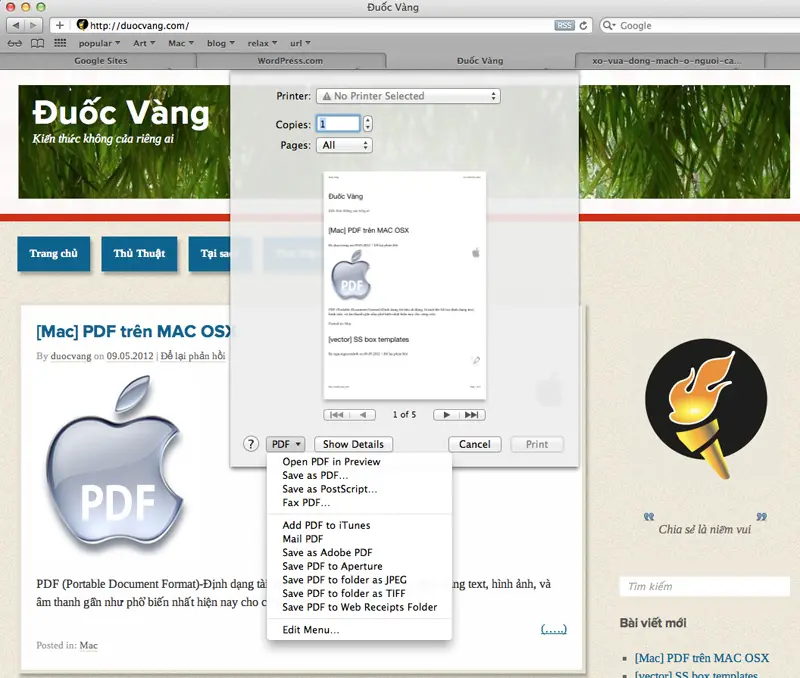Click the help question mark button
The width and height of the screenshot is (800, 678).
click(x=251, y=444)
